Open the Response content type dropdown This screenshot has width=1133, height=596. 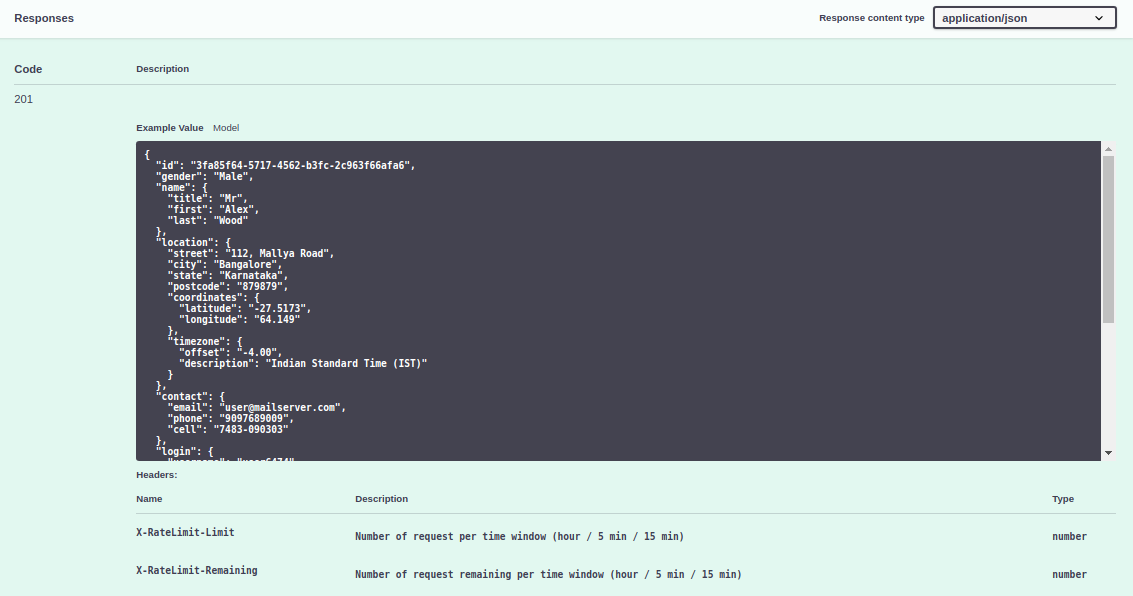[x=1023, y=18]
